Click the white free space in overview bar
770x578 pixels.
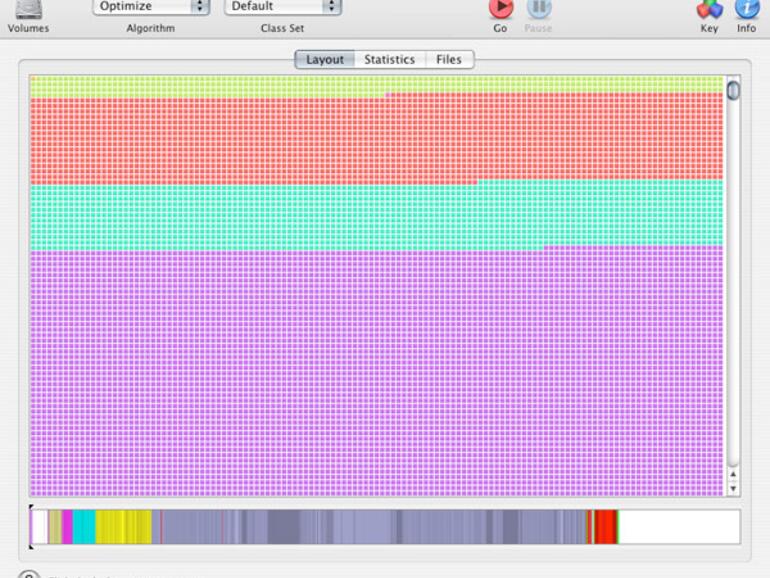click(678, 527)
